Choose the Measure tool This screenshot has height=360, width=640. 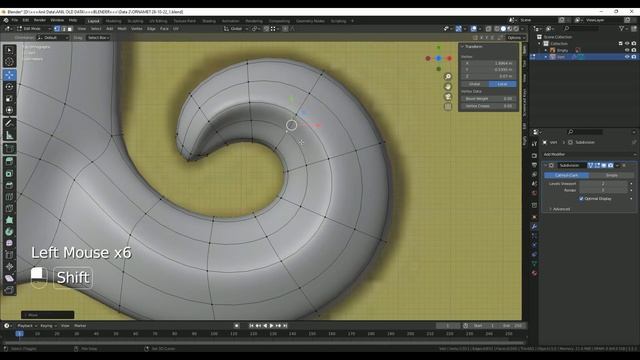click(9, 135)
